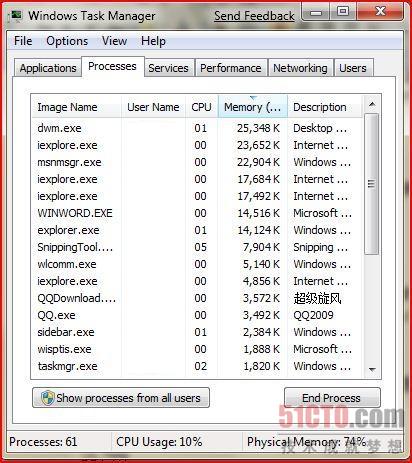Click the 3,492 K memory value
This screenshot has width=412, height=463.
[261, 315]
